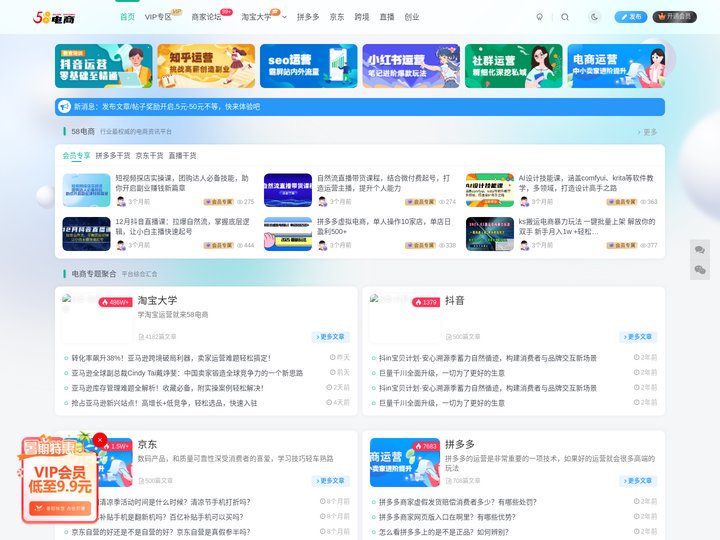Screen dimensions: 720x540
Task: Expand the 淘宝大学 dropdown arrow
Action: click(284, 17)
